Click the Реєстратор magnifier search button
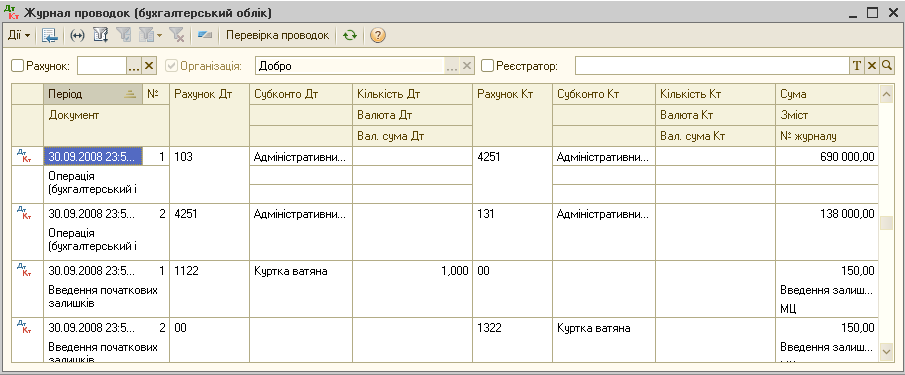Viewport: 905px width, 375px height. coord(886,66)
